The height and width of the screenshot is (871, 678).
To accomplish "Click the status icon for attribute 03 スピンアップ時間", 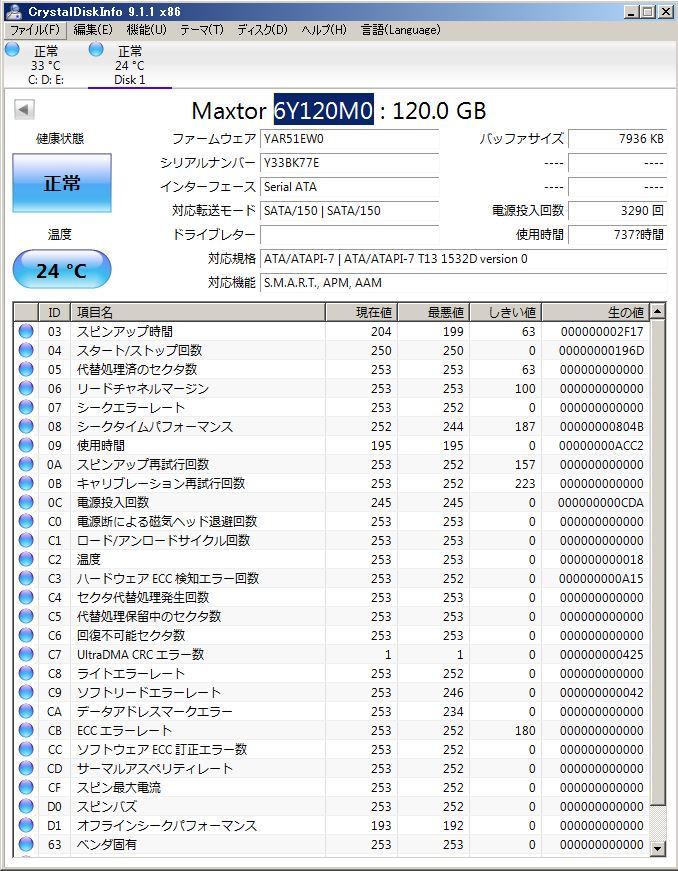I will 26,332.
